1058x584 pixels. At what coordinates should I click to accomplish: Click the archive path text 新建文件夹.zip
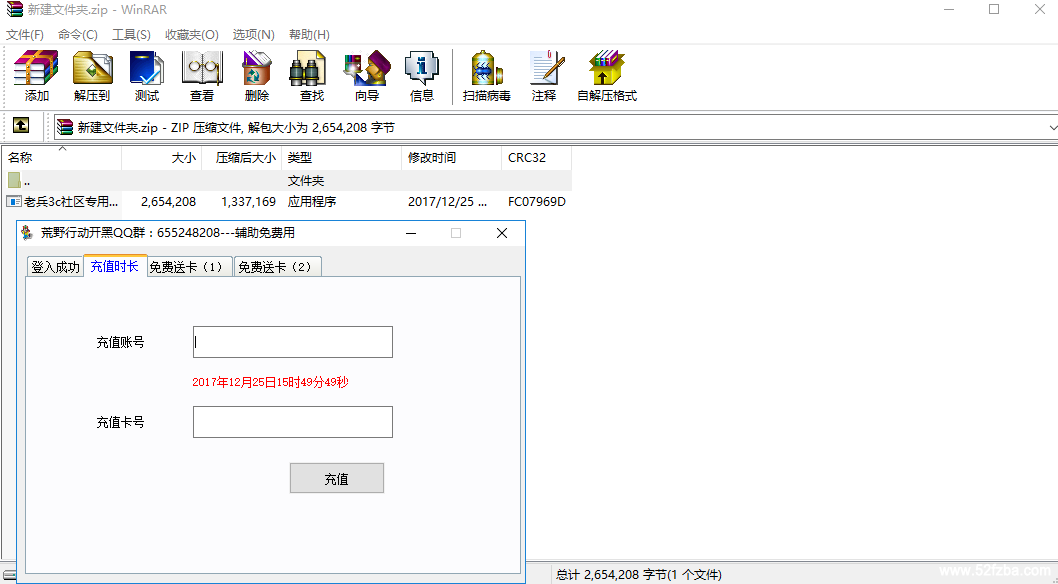click(118, 127)
